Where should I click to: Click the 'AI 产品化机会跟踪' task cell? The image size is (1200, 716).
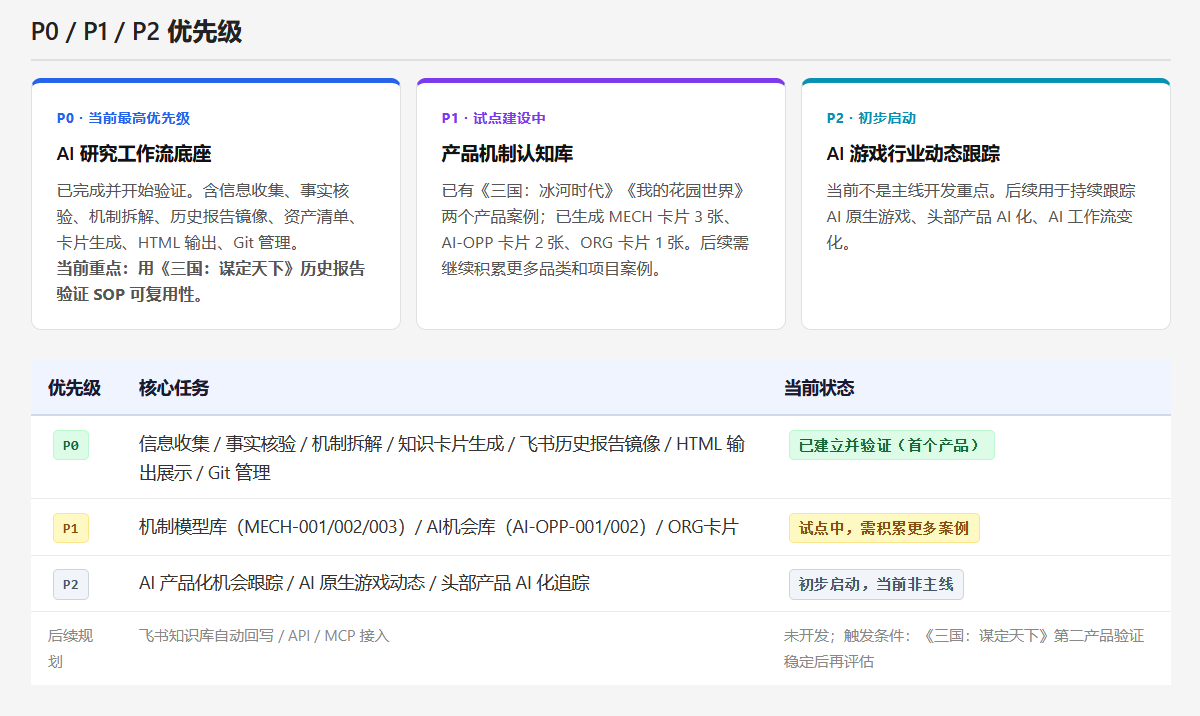pyautogui.click(x=364, y=583)
